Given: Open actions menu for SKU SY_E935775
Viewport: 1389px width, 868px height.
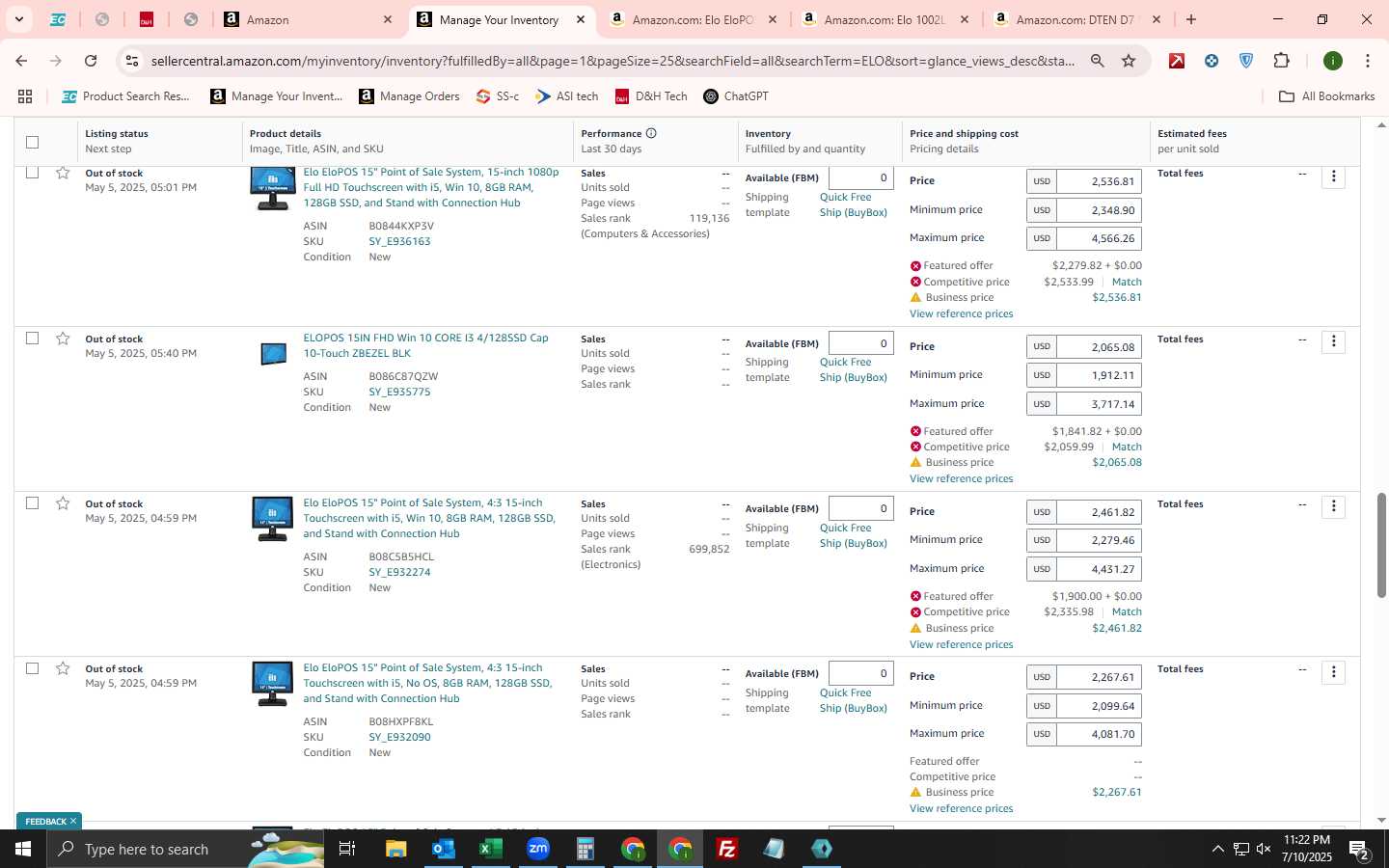Looking at the screenshot, I should tap(1334, 341).
